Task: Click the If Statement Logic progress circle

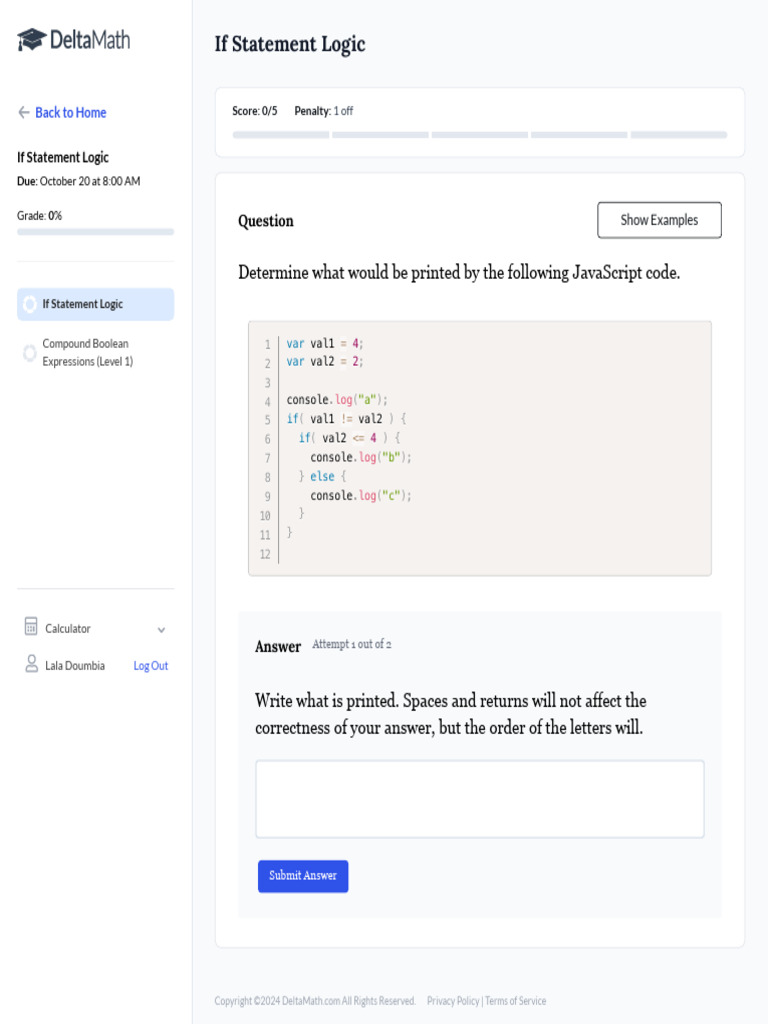Action: (x=30, y=304)
